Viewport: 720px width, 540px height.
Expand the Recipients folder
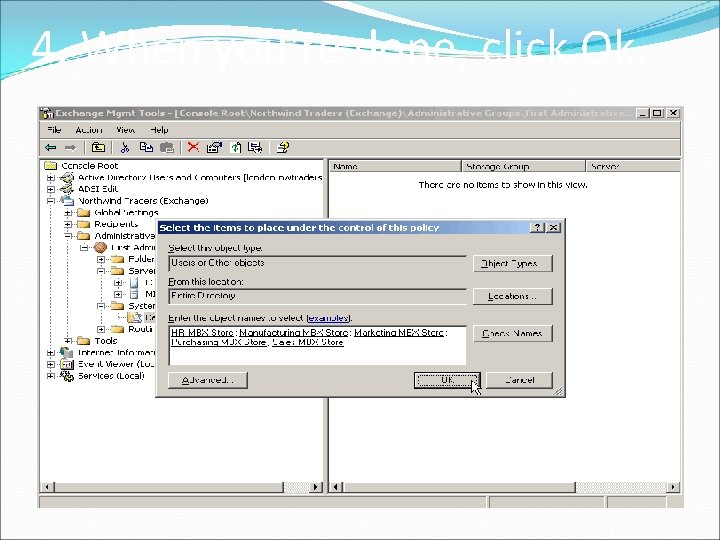click(x=68, y=225)
